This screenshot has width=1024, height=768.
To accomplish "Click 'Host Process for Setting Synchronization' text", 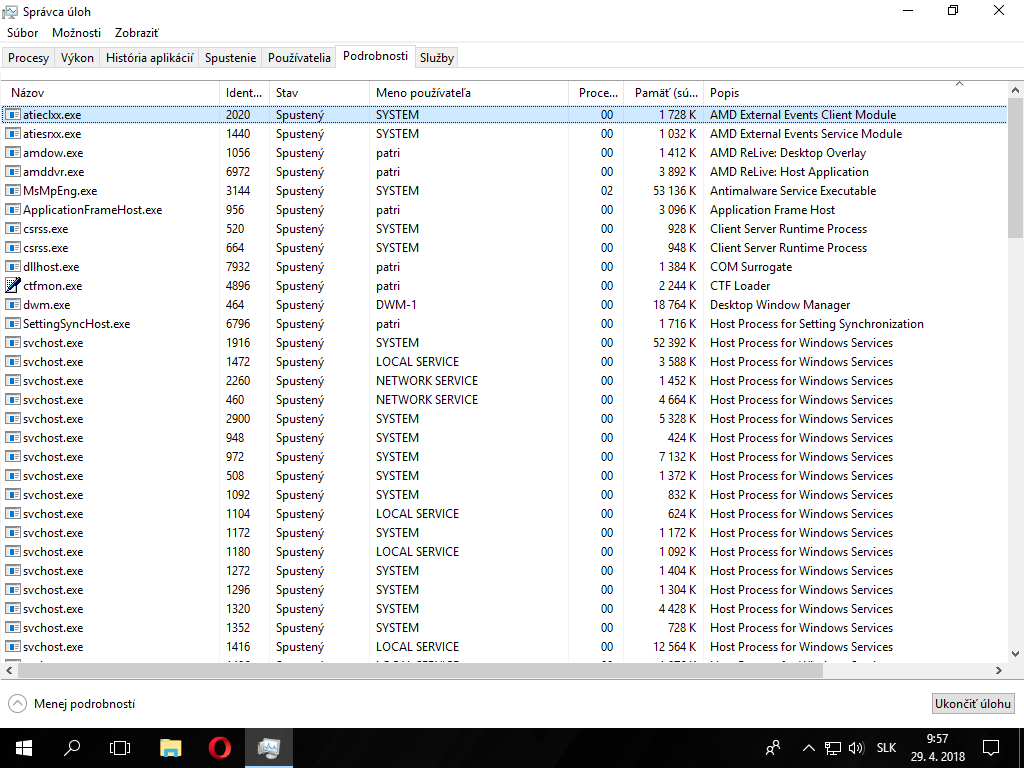I will point(816,323).
